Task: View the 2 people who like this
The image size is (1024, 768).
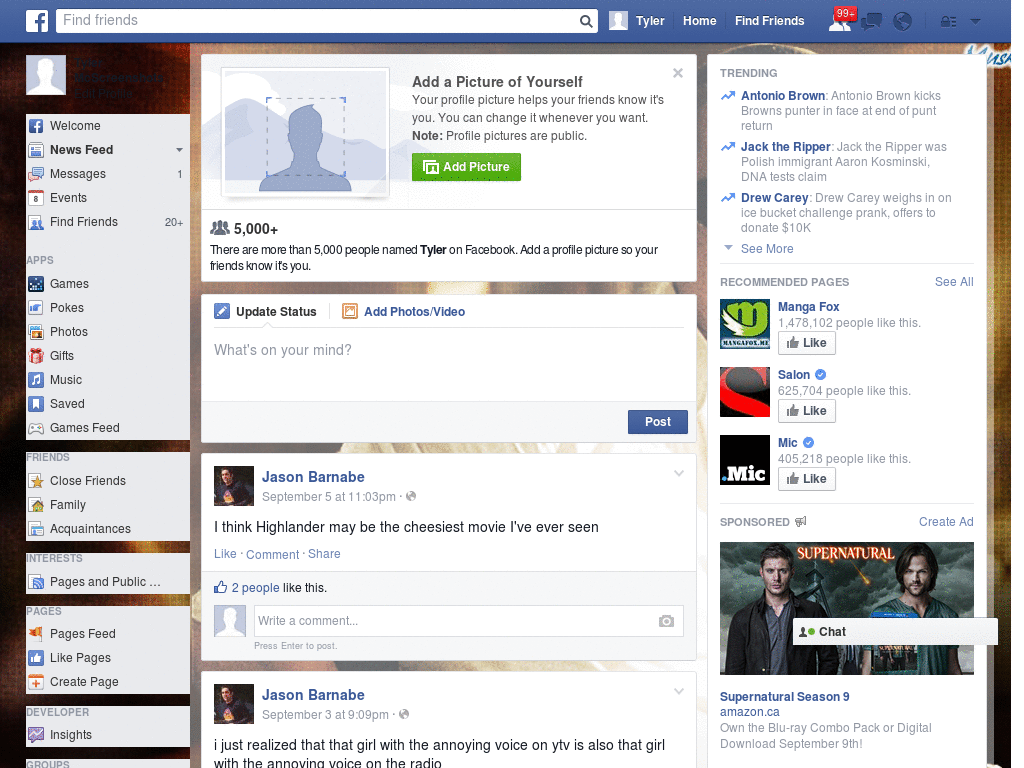Action: 255,588
